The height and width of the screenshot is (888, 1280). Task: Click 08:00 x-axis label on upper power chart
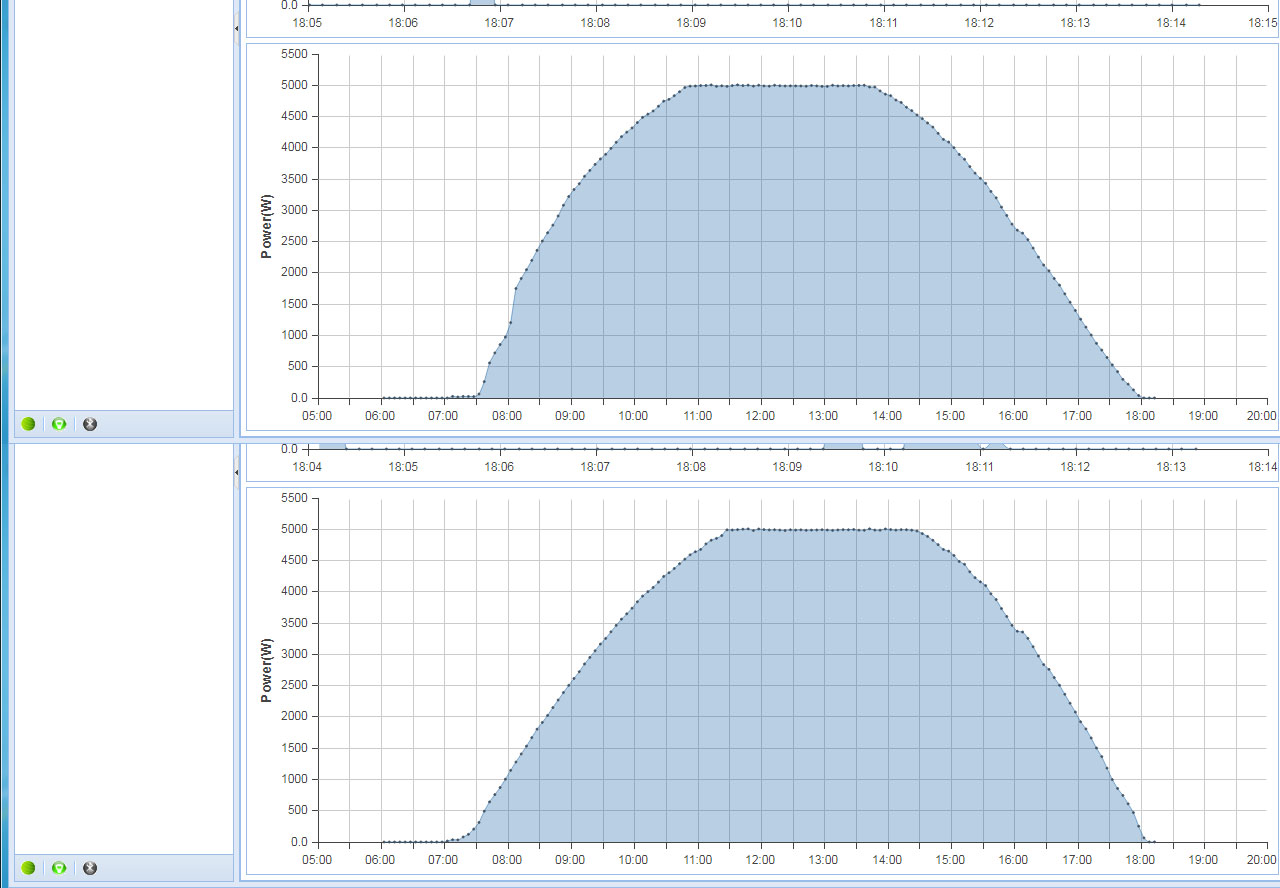[507, 416]
